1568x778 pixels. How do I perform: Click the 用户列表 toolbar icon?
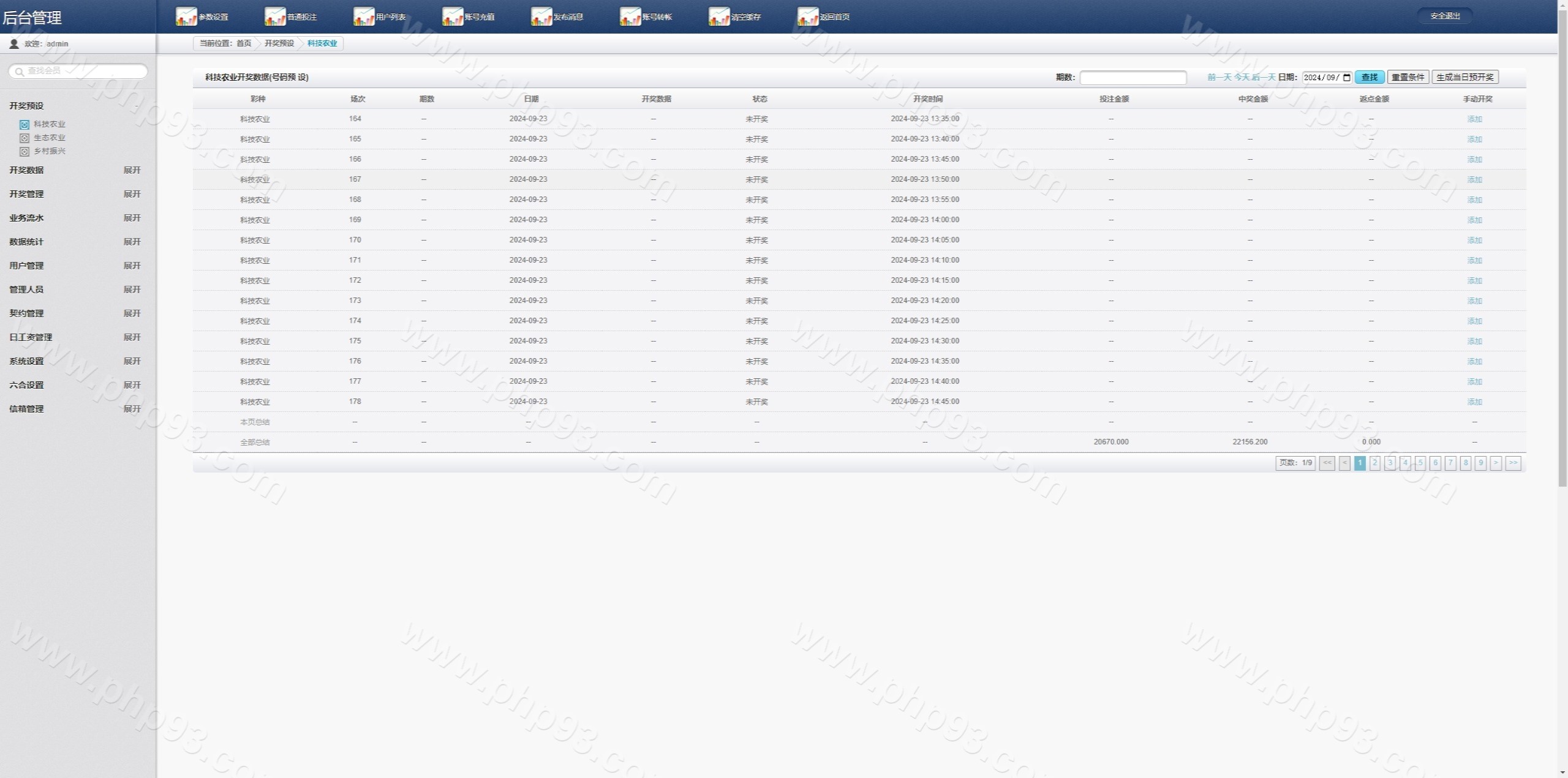click(364, 17)
